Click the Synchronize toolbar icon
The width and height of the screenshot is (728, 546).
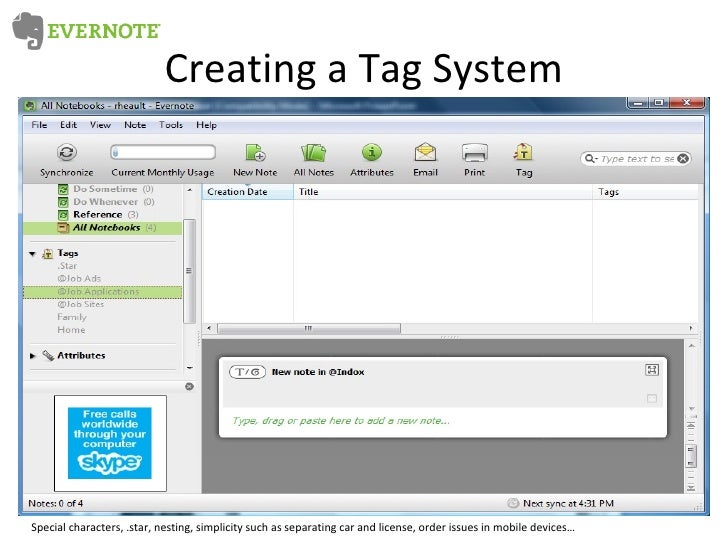click(67, 152)
